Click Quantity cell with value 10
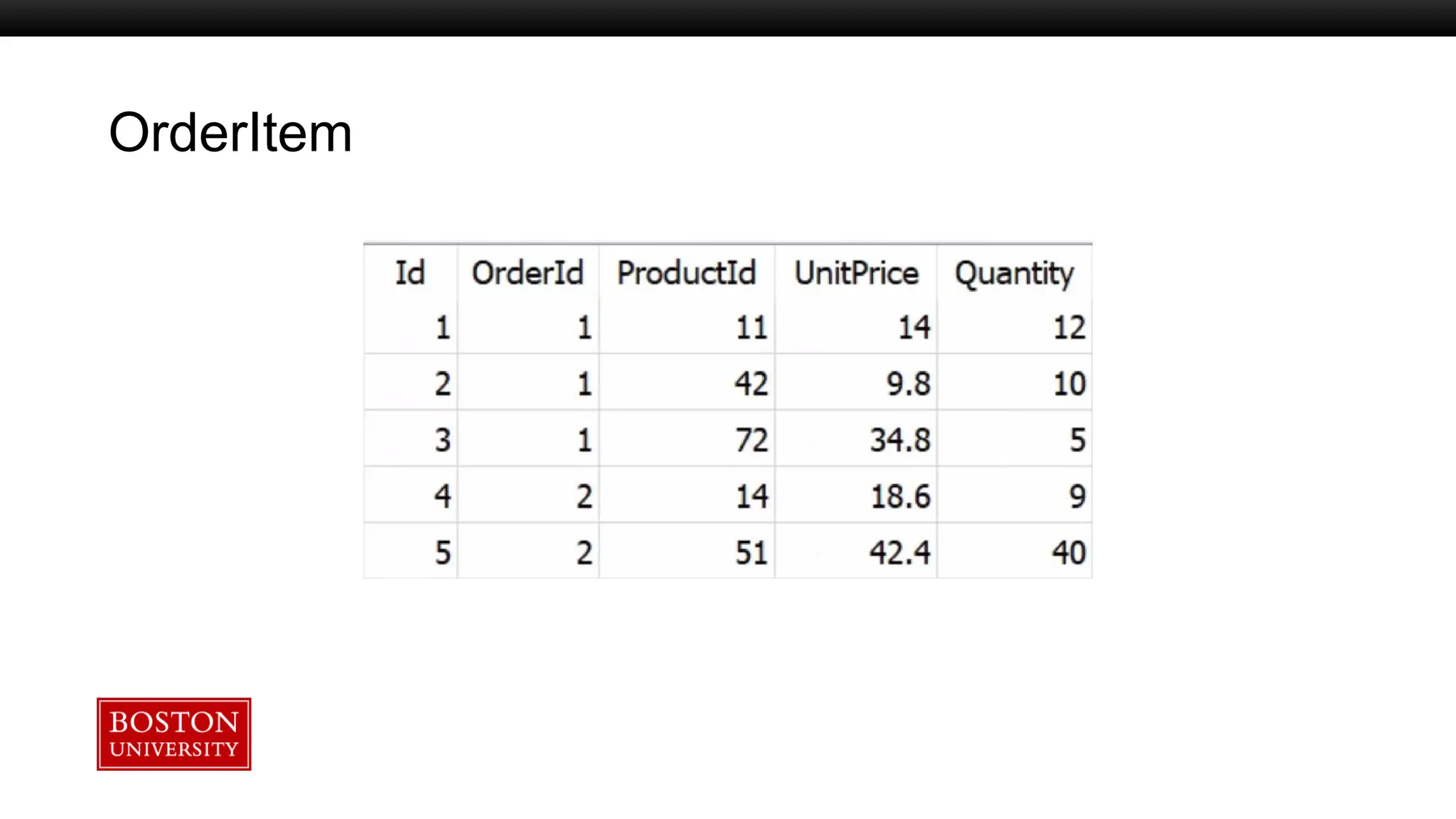The height and width of the screenshot is (819, 1456). (1069, 384)
